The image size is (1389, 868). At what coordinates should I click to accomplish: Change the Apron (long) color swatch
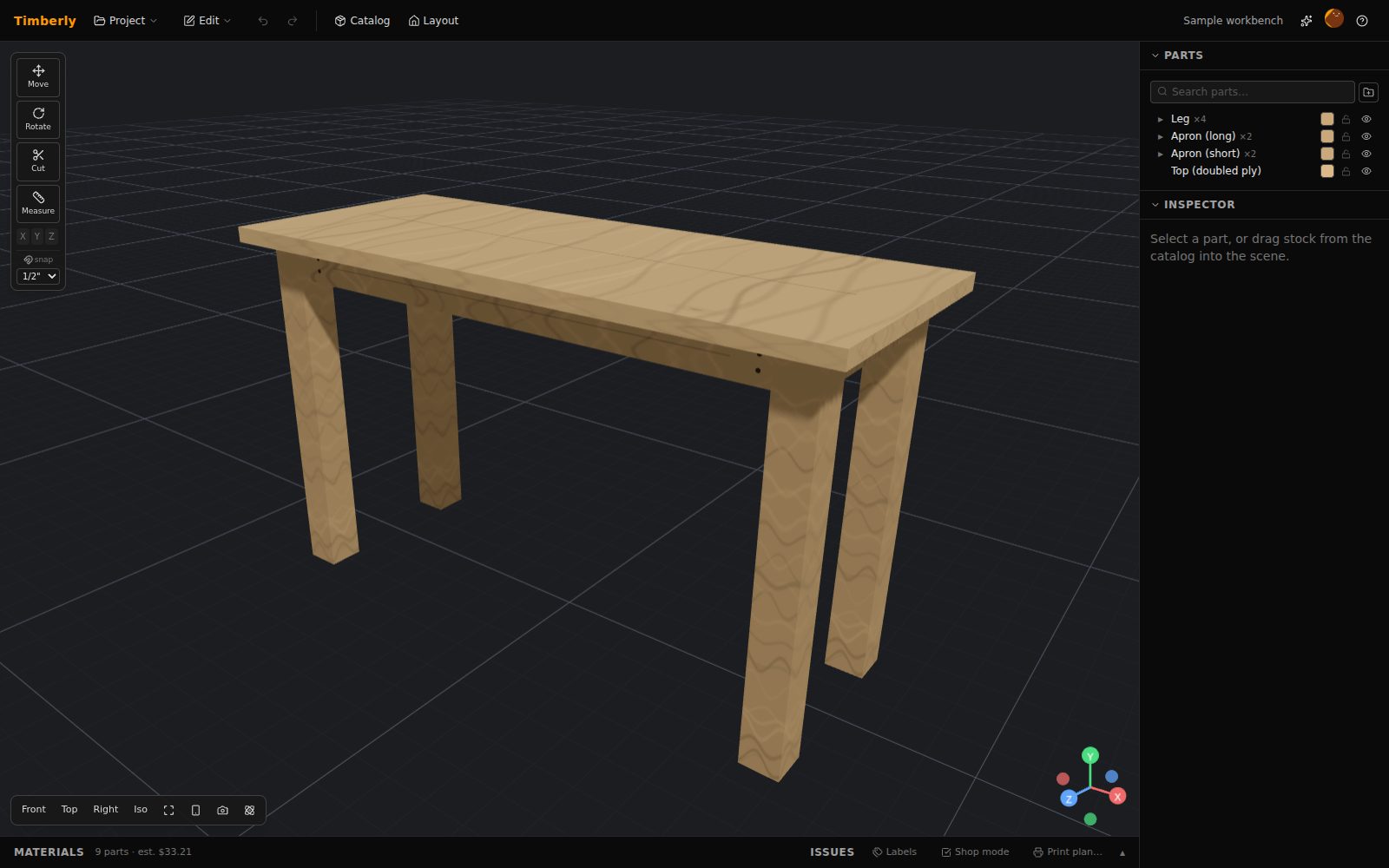tap(1327, 136)
